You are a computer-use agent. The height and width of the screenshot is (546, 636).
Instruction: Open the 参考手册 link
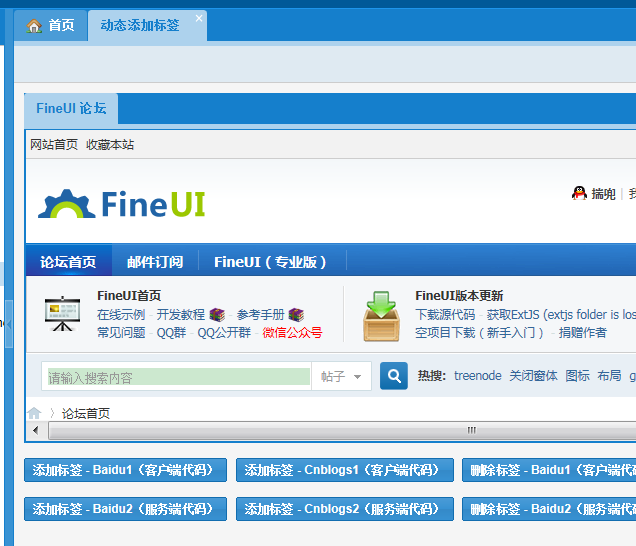(260, 314)
